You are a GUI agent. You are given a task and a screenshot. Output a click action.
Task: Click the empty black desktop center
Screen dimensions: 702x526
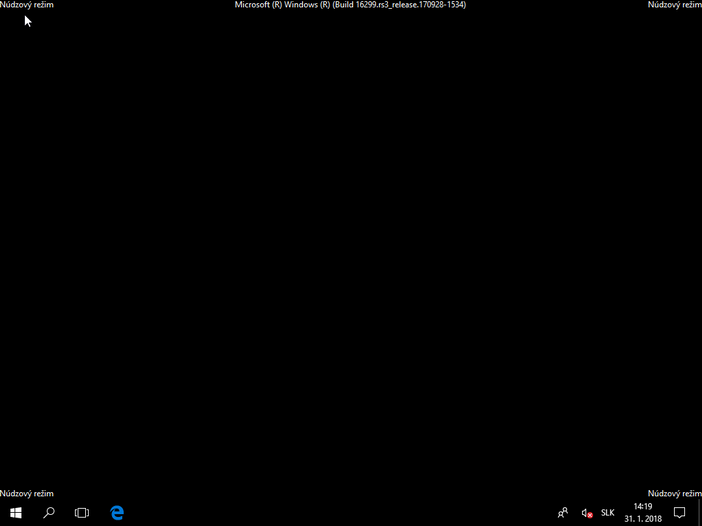[351, 250]
